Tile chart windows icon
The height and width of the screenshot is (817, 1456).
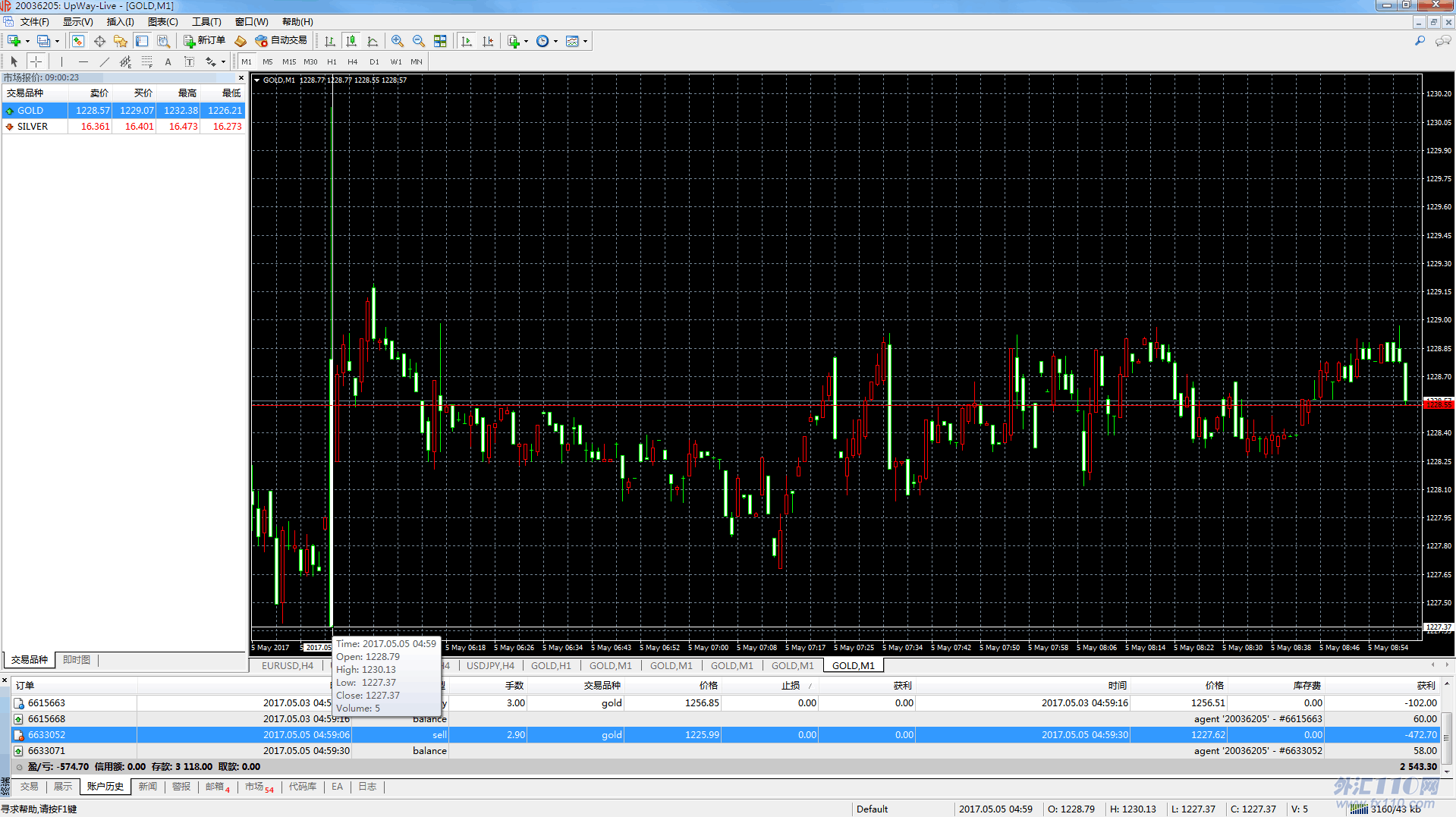click(x=440, y=41)
